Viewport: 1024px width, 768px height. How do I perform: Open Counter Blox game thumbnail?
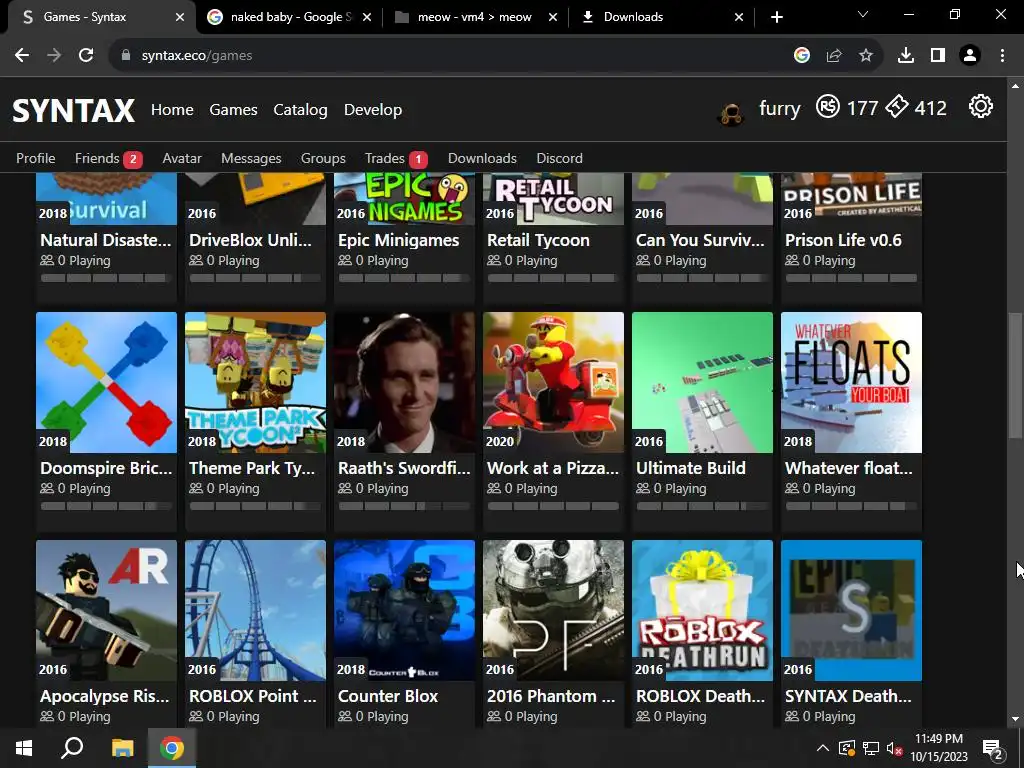[x=404, y=610]
